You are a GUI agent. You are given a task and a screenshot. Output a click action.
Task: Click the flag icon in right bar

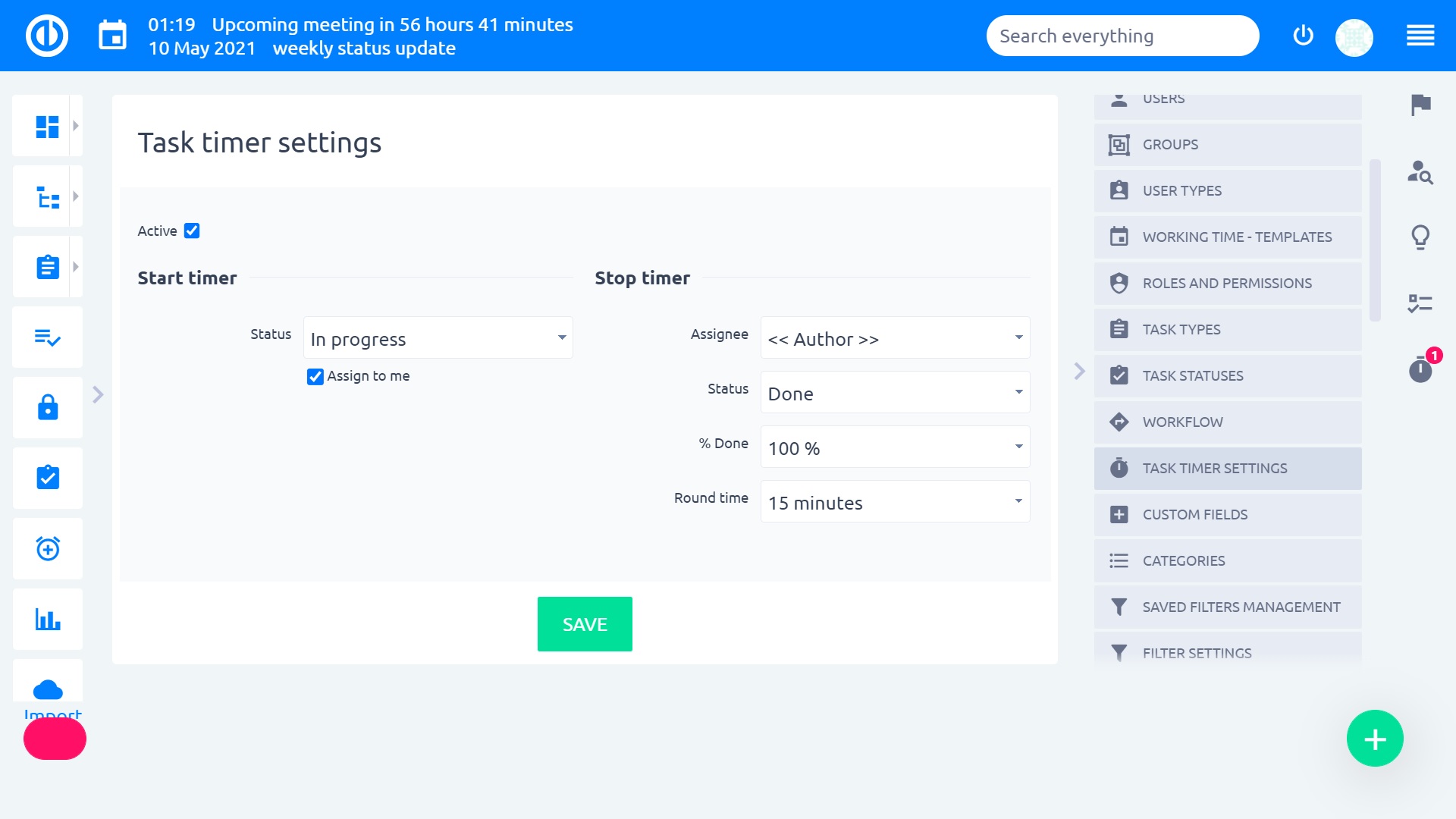click(1420, 105)
